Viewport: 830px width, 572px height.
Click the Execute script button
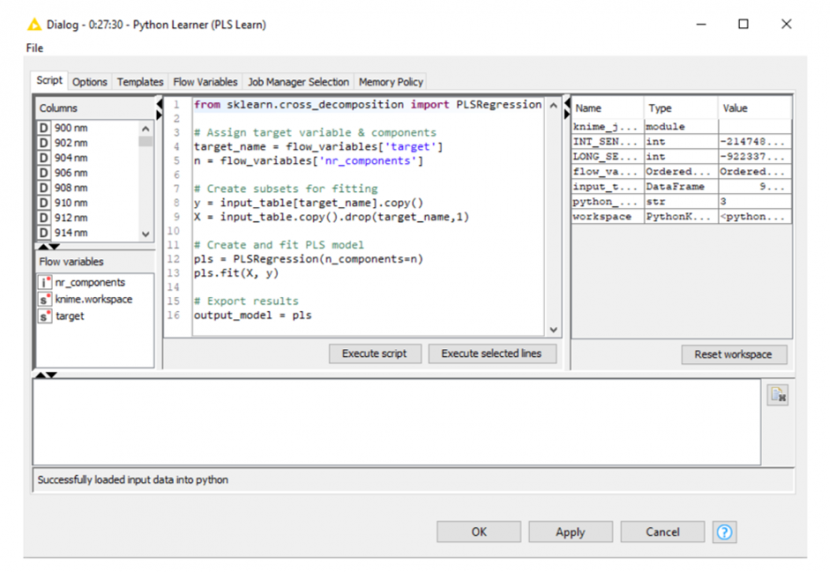tap(374, 354)
